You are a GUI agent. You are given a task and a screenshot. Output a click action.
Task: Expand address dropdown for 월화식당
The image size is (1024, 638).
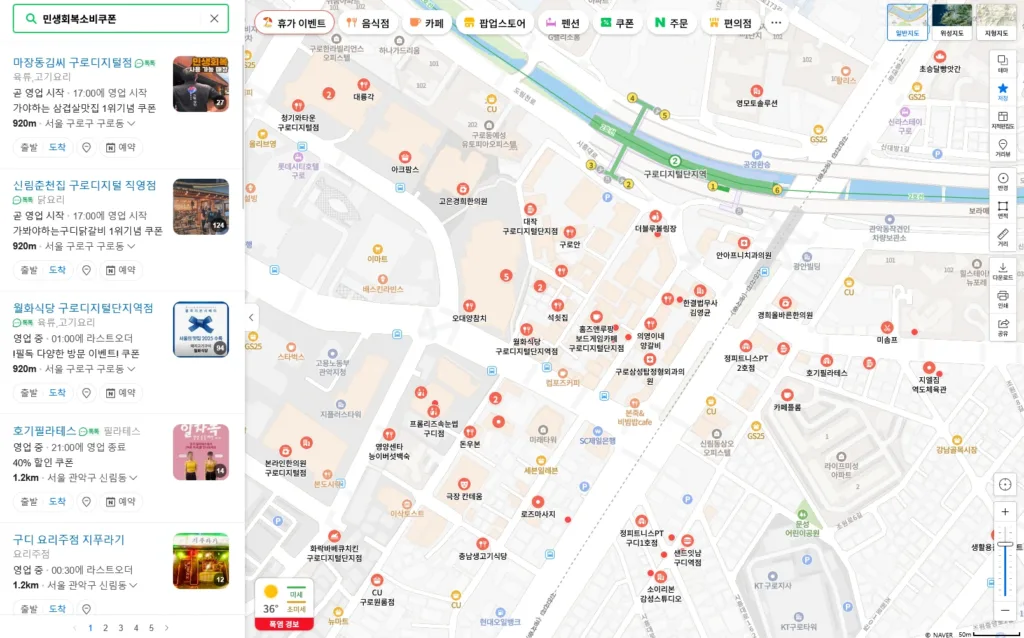(x=132, y=369)
